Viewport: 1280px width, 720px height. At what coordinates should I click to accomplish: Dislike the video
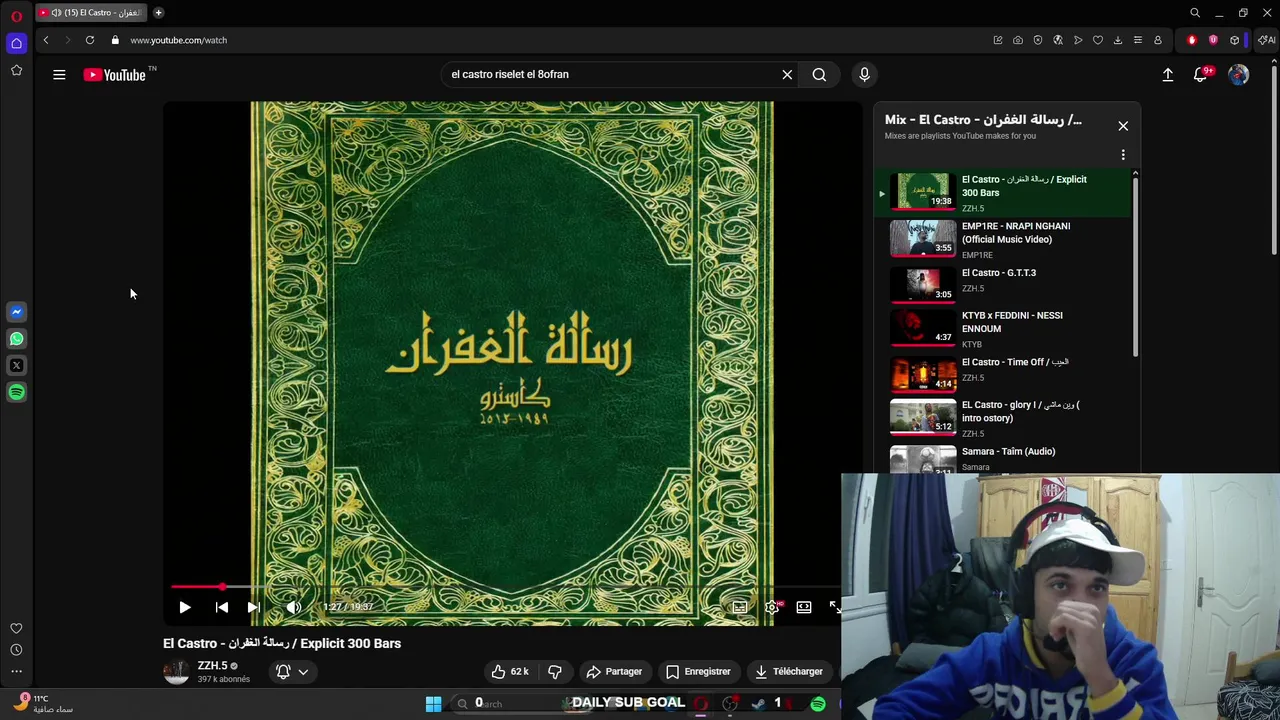click(555, 671)
